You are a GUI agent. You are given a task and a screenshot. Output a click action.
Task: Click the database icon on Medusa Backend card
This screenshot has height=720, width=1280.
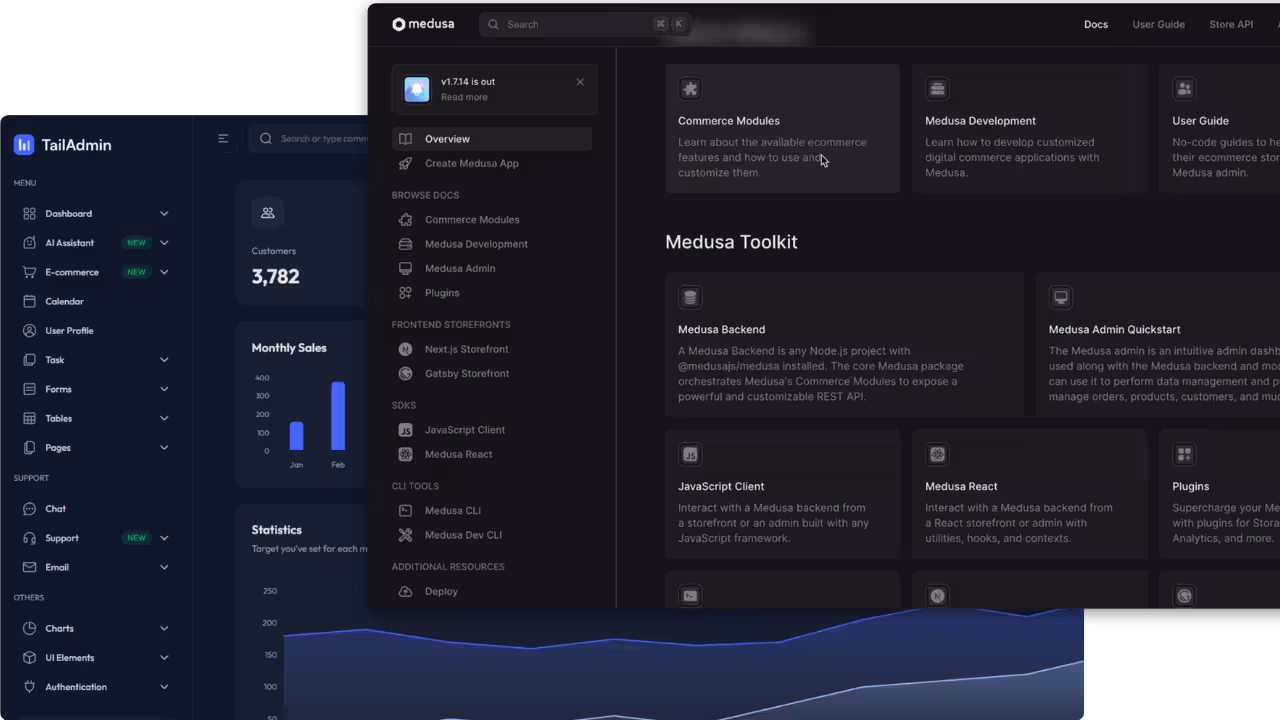point(689,297)
